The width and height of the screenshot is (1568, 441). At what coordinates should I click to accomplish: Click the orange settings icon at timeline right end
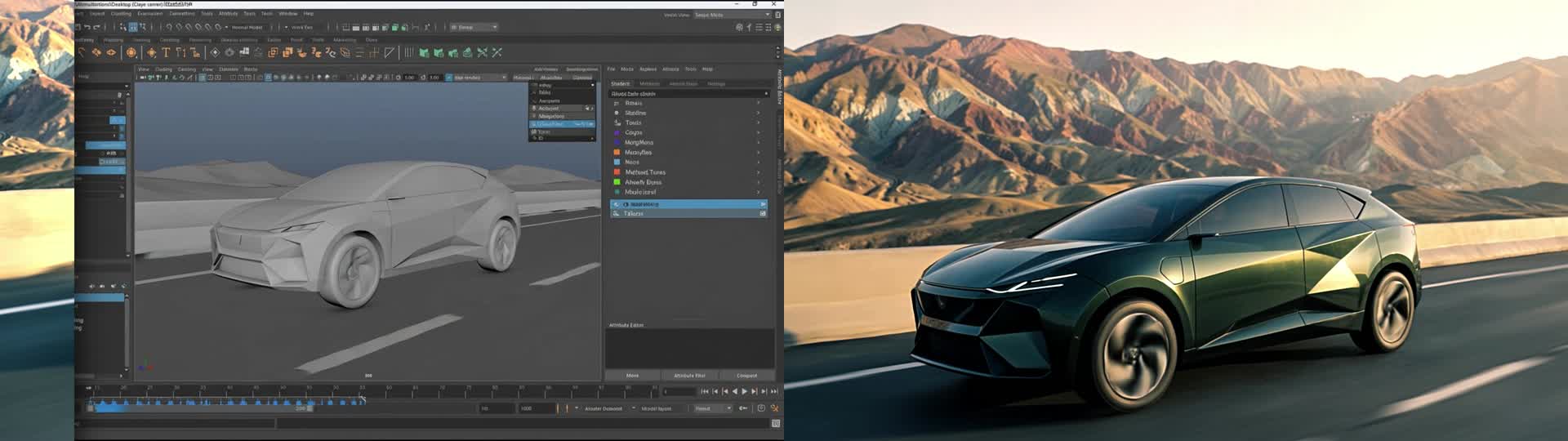point(774,408)
